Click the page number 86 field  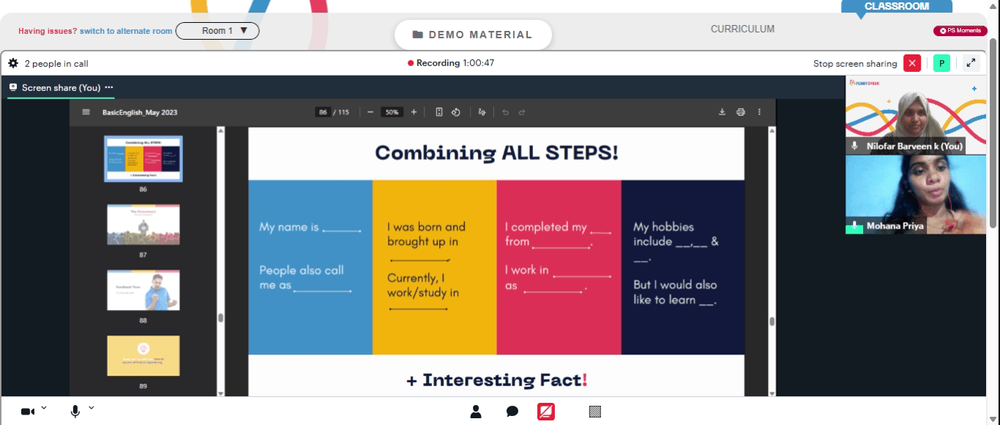click(323, 112)
